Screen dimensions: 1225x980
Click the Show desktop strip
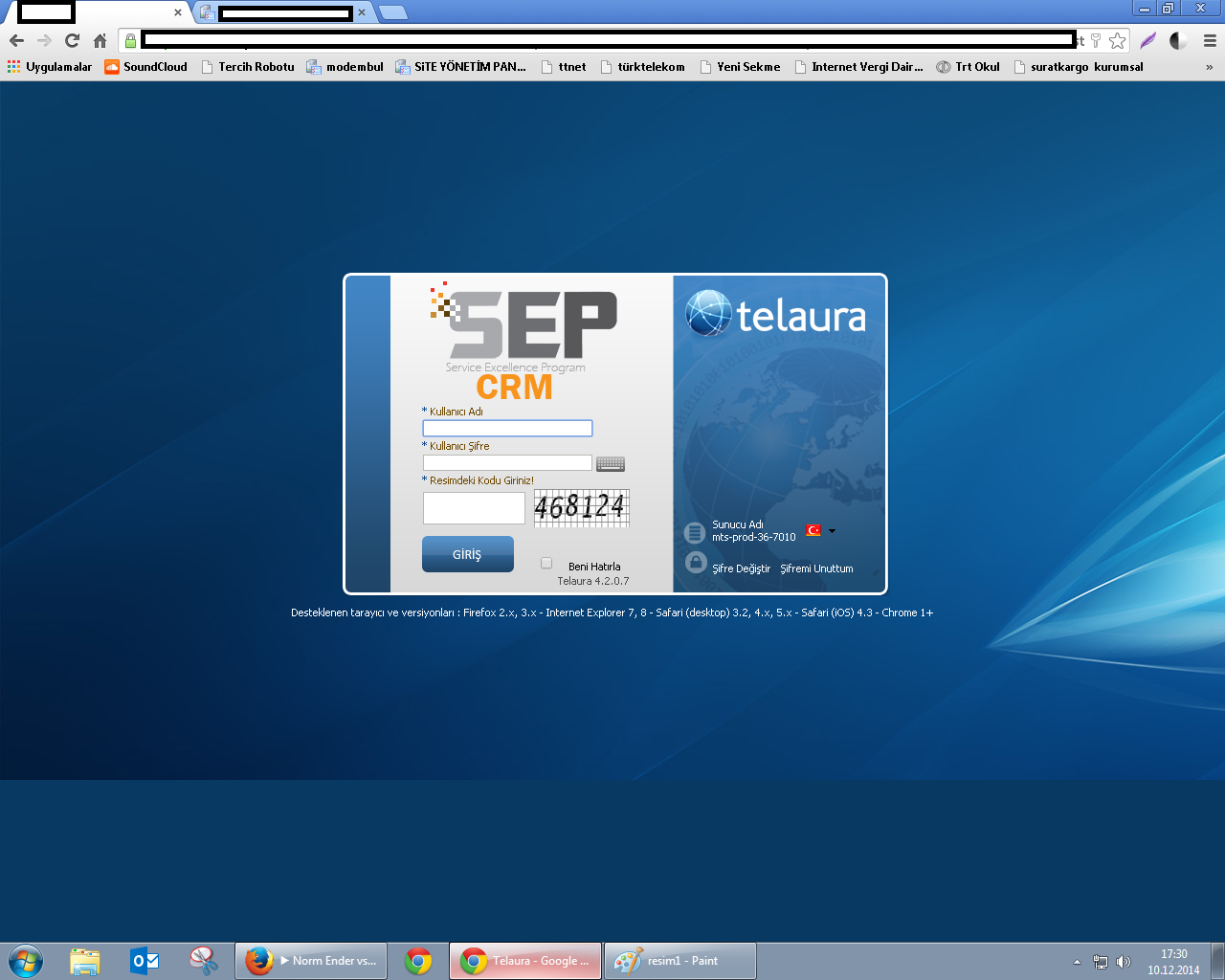1217,961
